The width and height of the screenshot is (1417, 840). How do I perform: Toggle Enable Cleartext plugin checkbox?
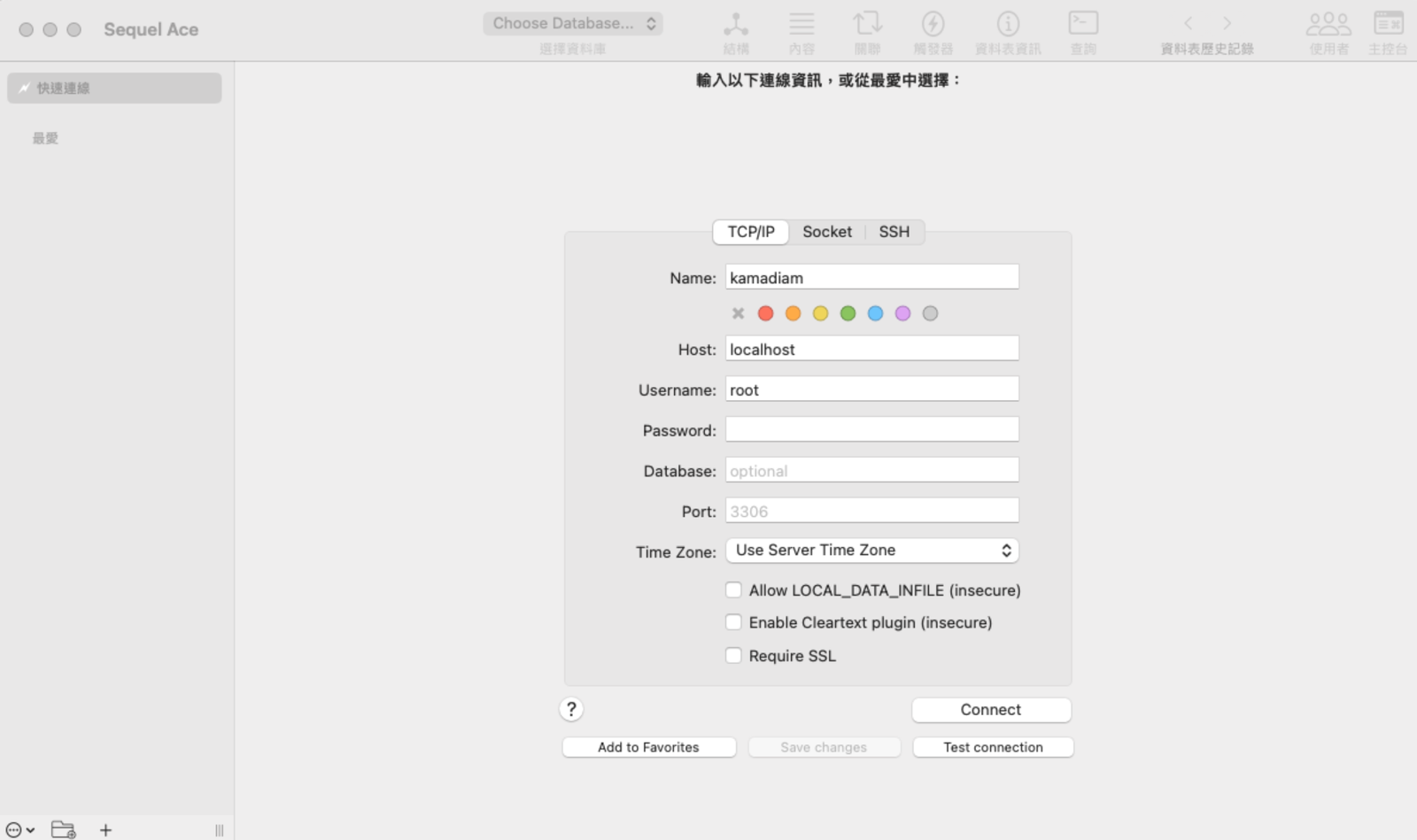point(733,622)
